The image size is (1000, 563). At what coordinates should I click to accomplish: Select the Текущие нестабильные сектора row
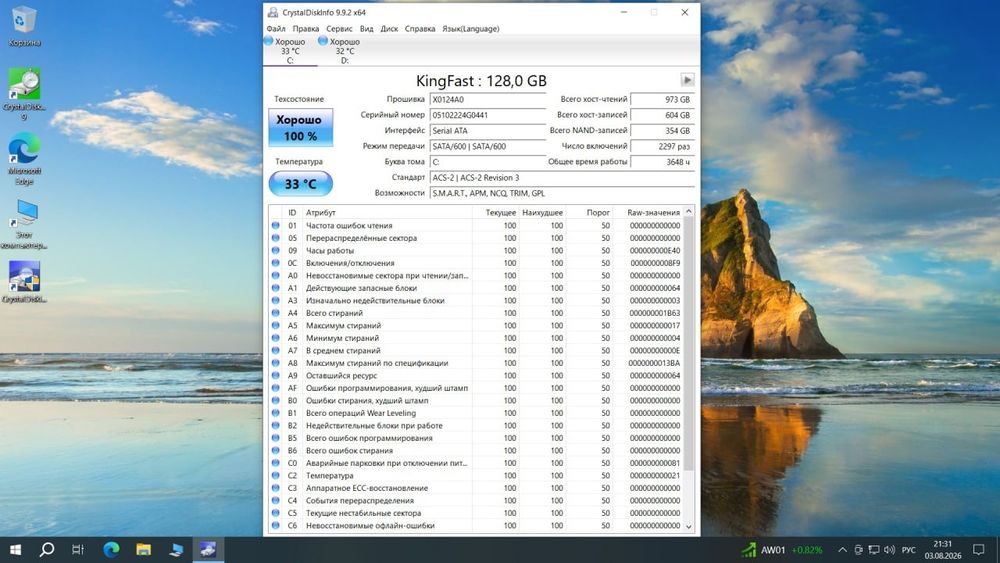click(x=476, y=513)
